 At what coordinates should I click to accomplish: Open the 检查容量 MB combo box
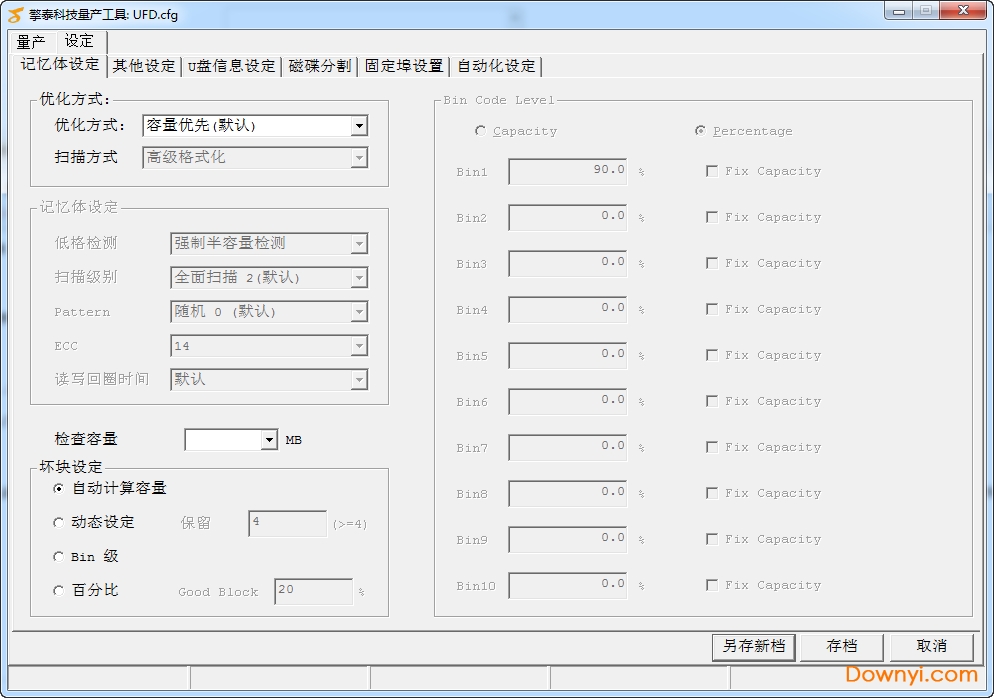268,440
